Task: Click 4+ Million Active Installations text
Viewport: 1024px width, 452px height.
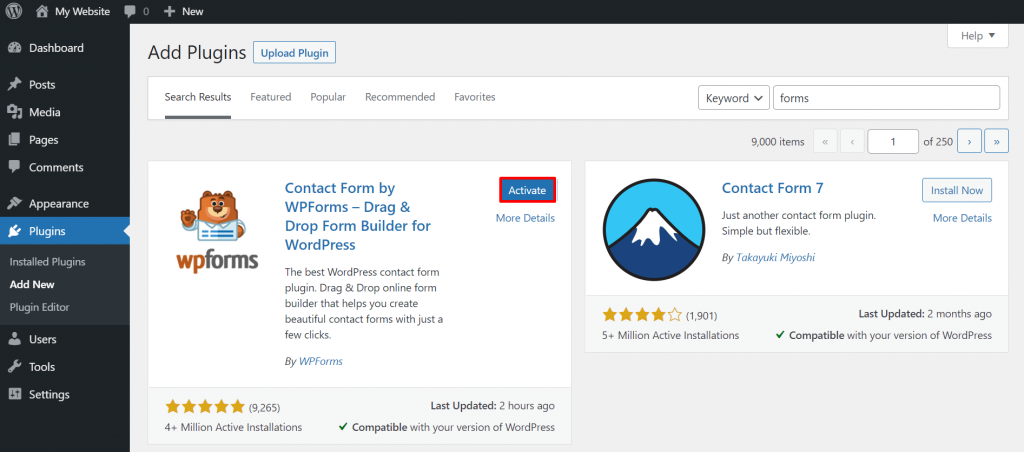Action: (234, 427)
